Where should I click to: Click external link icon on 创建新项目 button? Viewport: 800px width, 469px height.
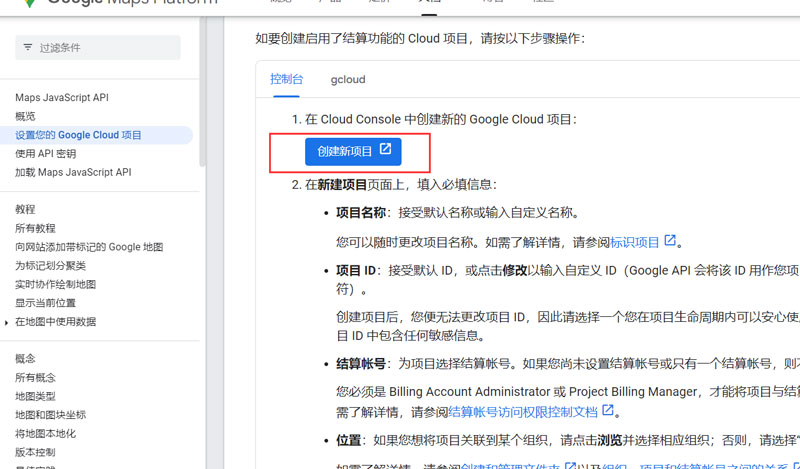click(385, 151)
